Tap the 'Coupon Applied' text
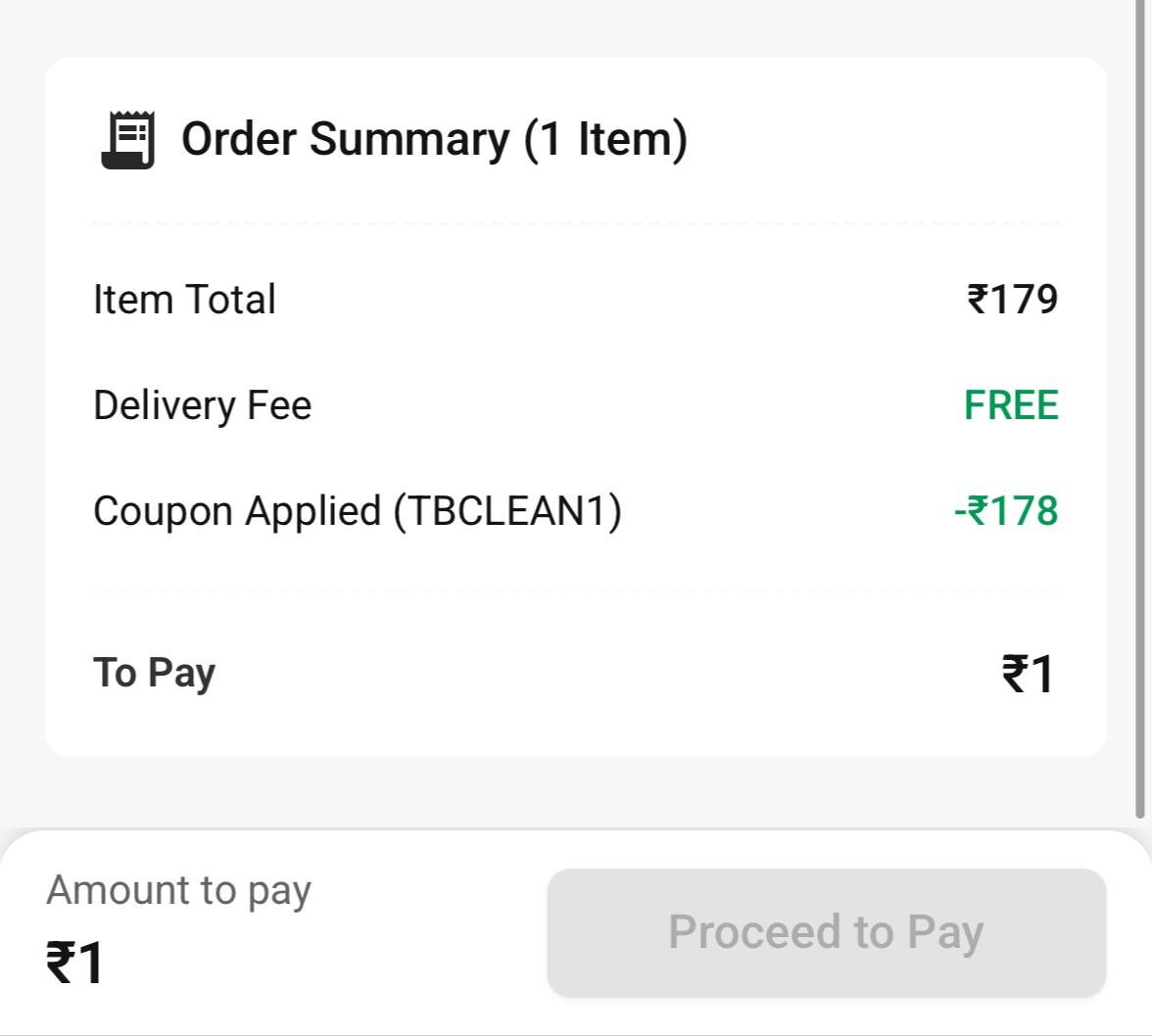This screenshot has height=1036, width=1152. coord(237,511)
